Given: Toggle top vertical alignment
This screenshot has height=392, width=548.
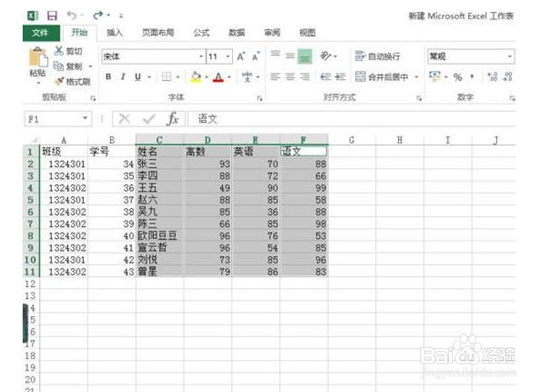Looking at the screenshot, I should tap(275, 55).
